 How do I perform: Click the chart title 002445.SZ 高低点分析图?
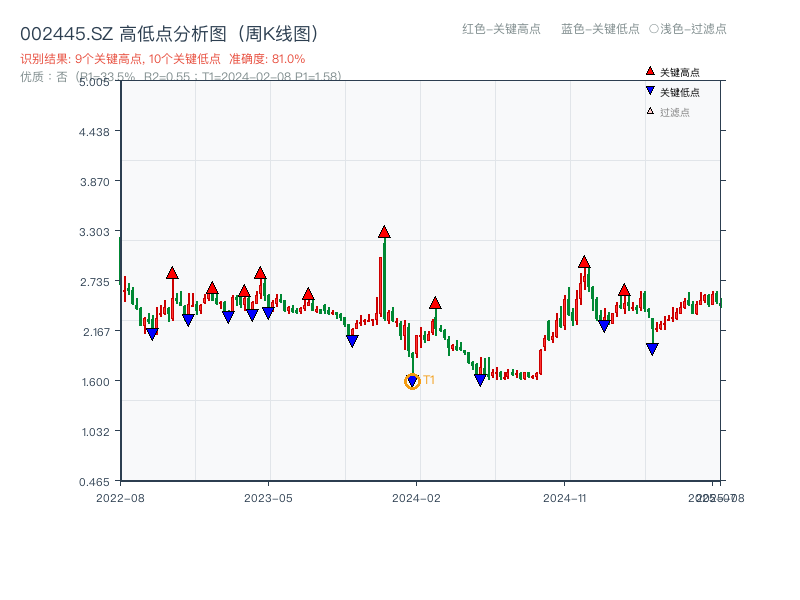click(169, 34)
